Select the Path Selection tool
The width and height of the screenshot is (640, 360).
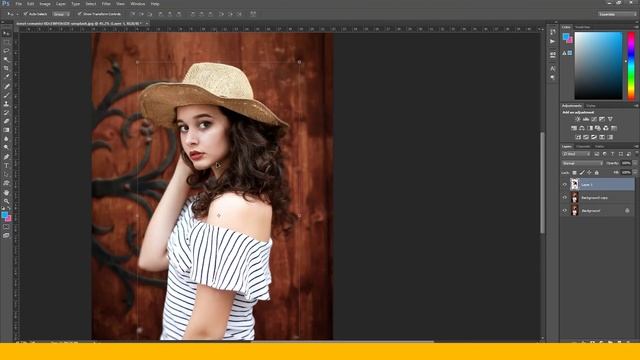point(6,175)
